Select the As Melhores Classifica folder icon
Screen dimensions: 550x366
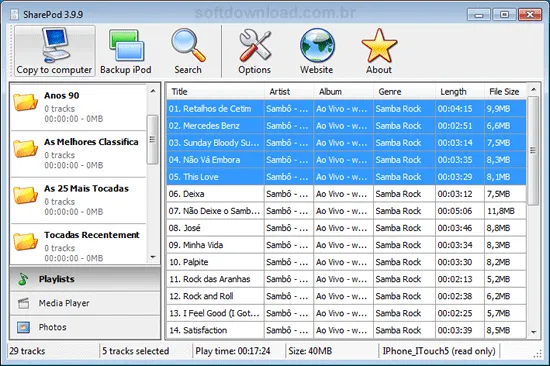coord(26,148)
